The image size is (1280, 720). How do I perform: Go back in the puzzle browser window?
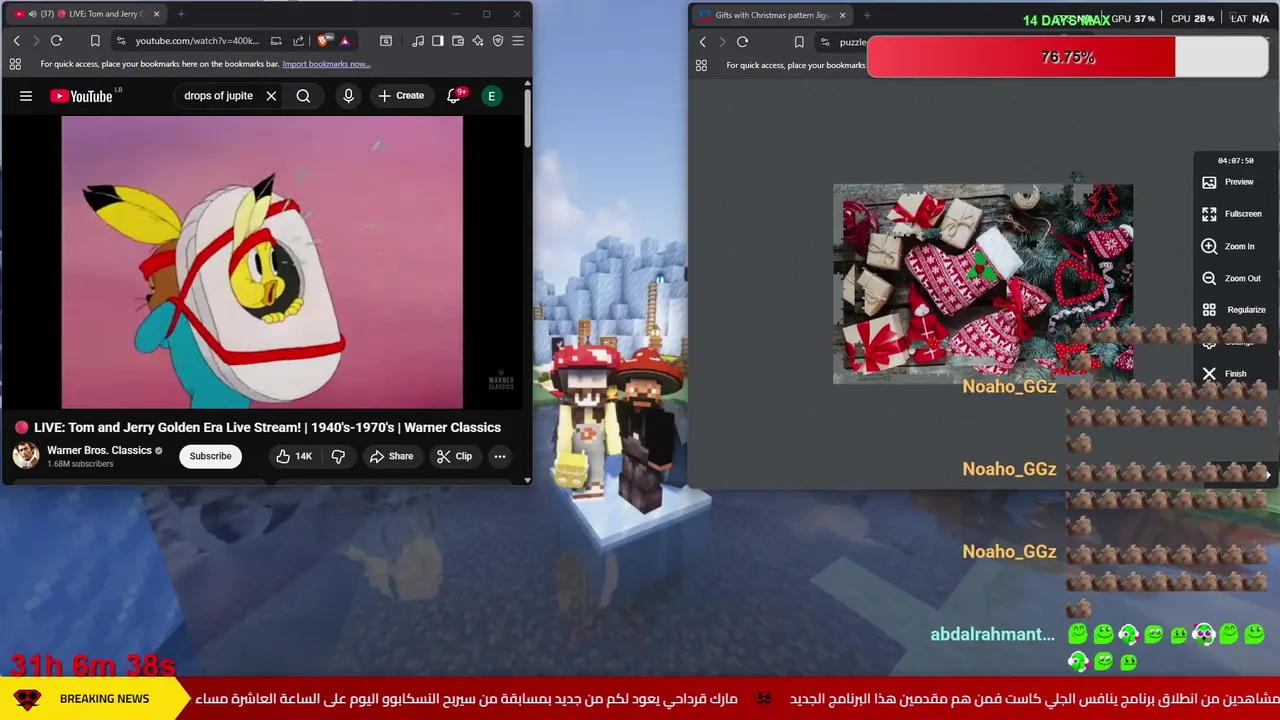point(703,42)
